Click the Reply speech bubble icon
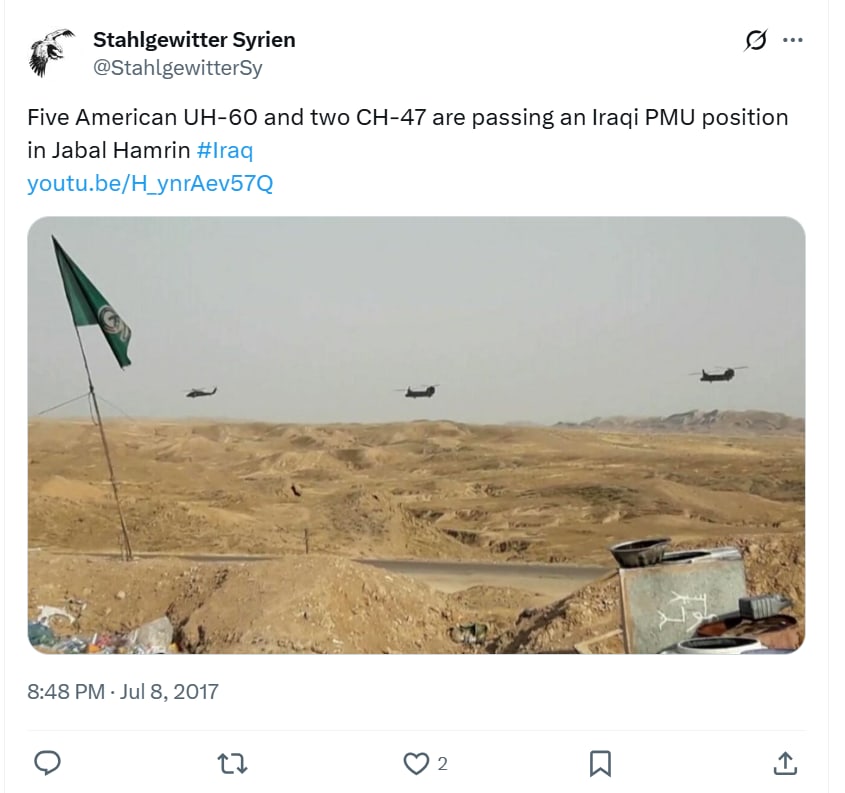Screen dimensions: 845x793 (x=48, y=764)
